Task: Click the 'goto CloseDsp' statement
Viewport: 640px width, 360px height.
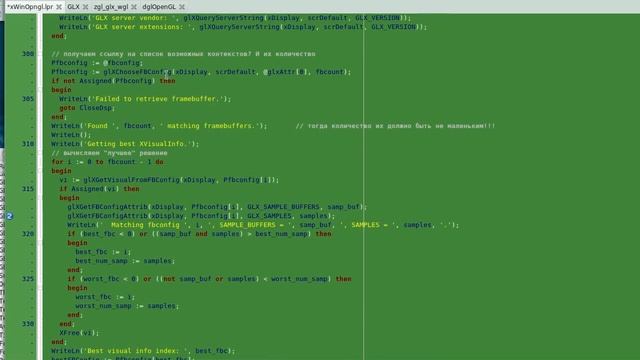Action: point(86,108)
